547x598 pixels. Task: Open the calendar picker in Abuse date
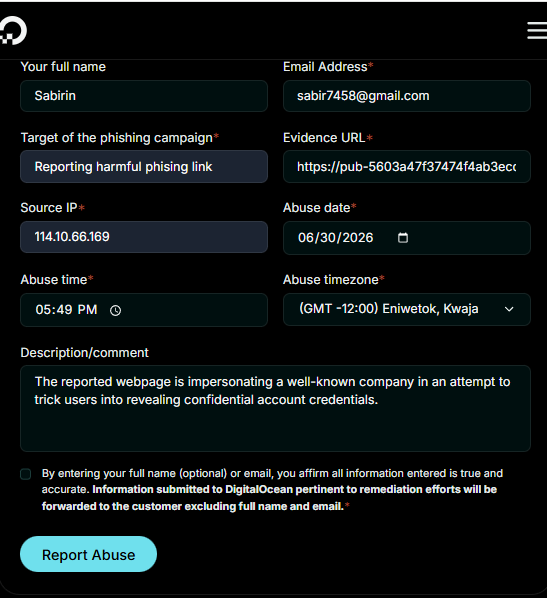coord(403,238)
